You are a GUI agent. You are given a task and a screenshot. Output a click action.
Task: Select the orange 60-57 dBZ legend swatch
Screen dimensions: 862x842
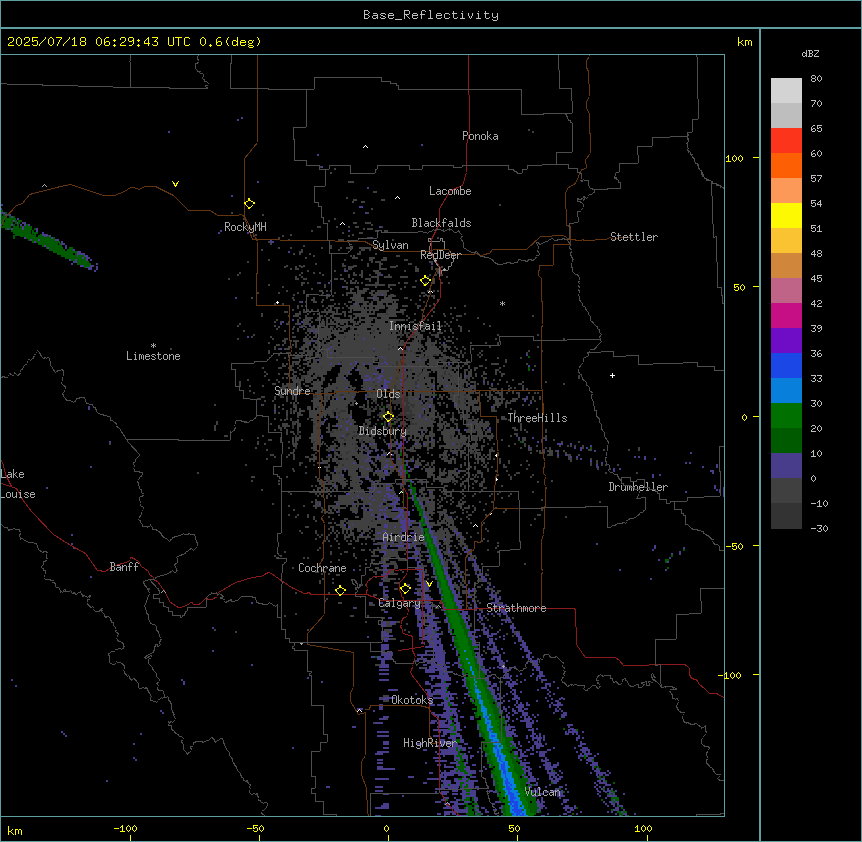point(786,165)
